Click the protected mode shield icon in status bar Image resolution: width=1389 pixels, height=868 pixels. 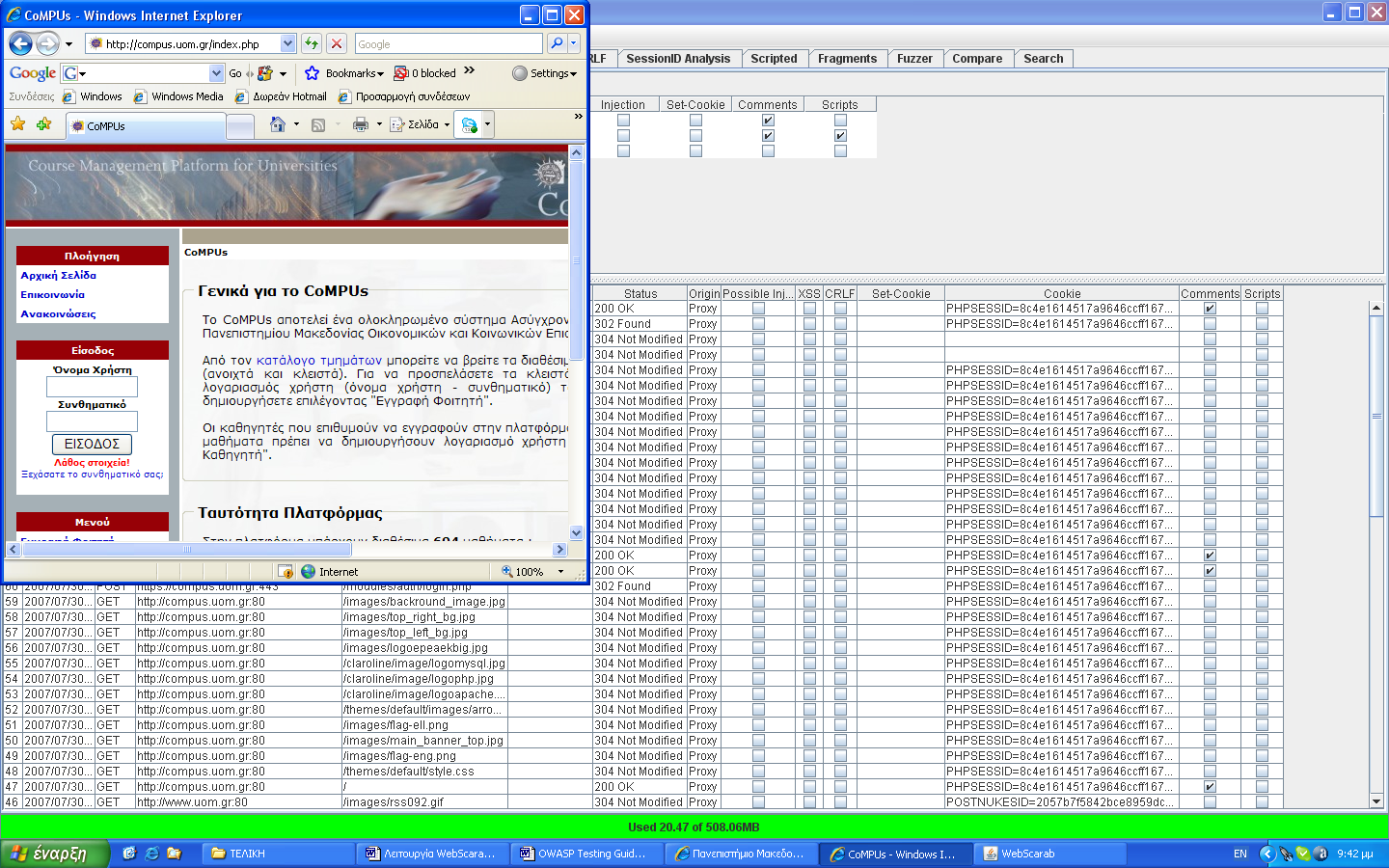285,571
